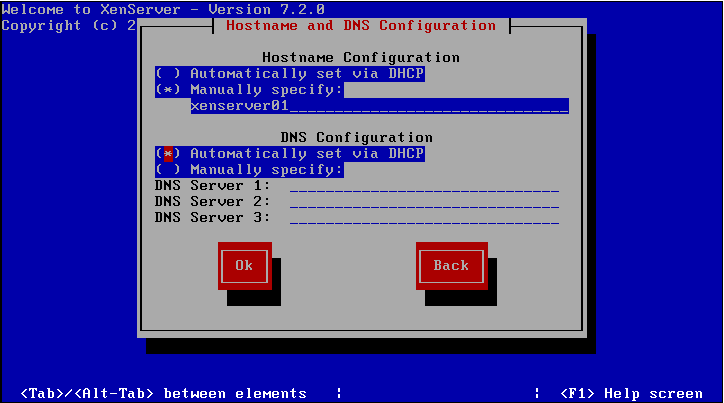Select DNS 'Automatically set via DHCP' radio
The width and height of the screenshot is (724, 403).
290,154
